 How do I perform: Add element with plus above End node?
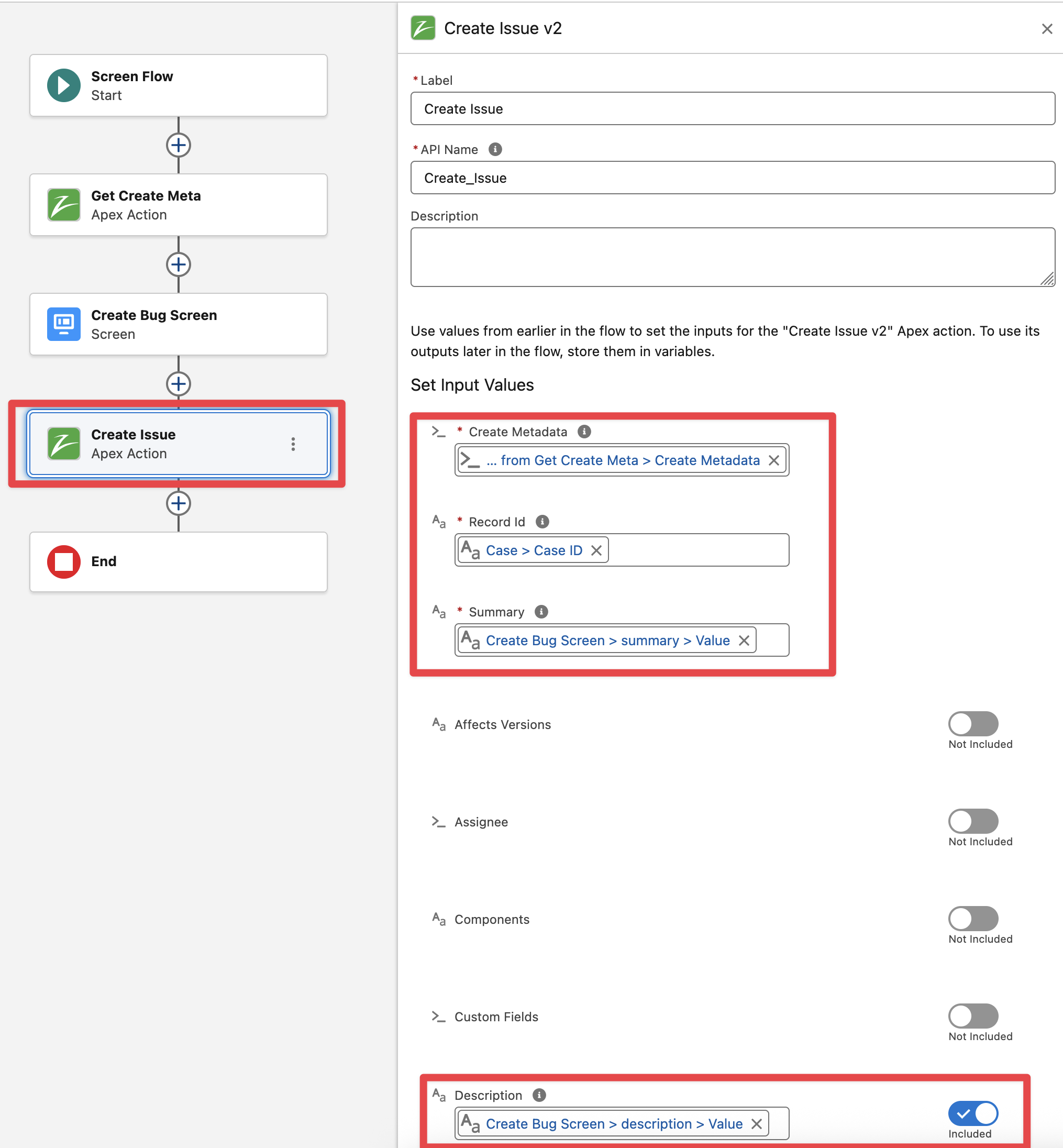[179, 503]
